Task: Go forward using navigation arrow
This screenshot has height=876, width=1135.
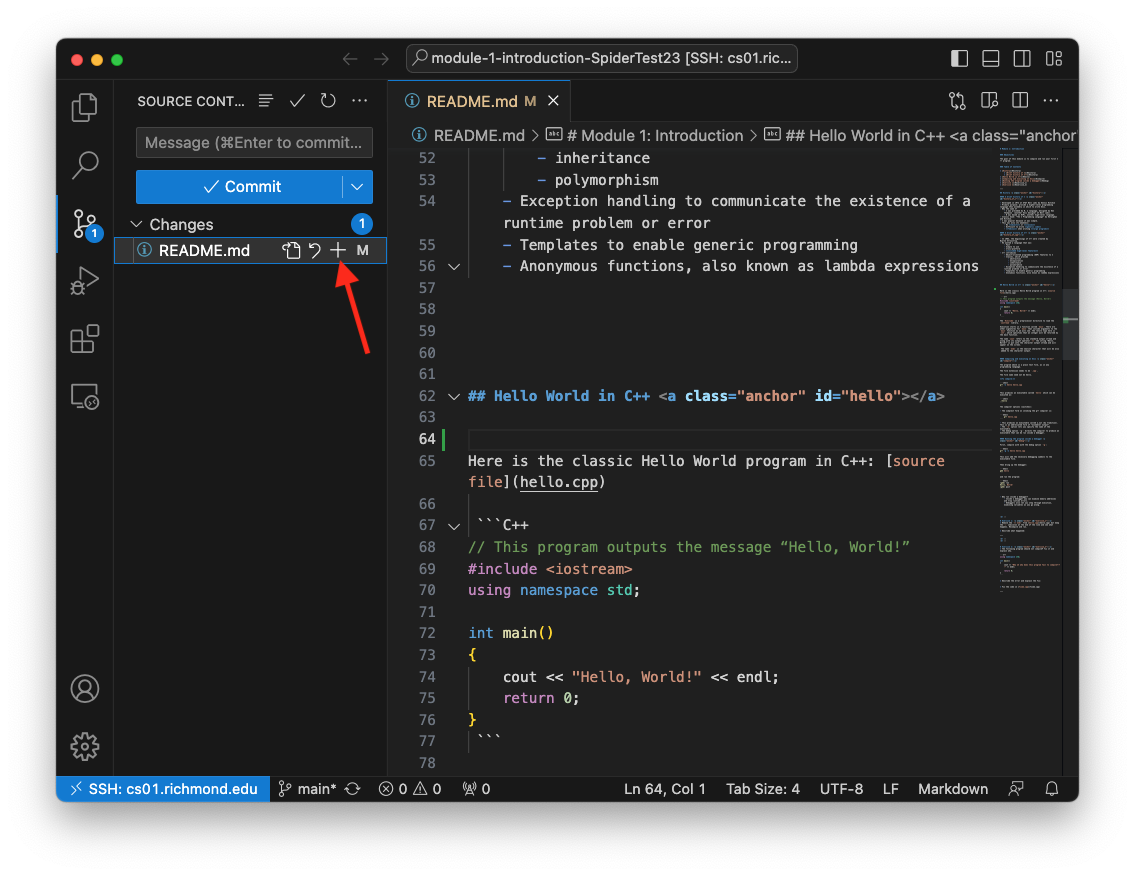Action: click(381, 59)
